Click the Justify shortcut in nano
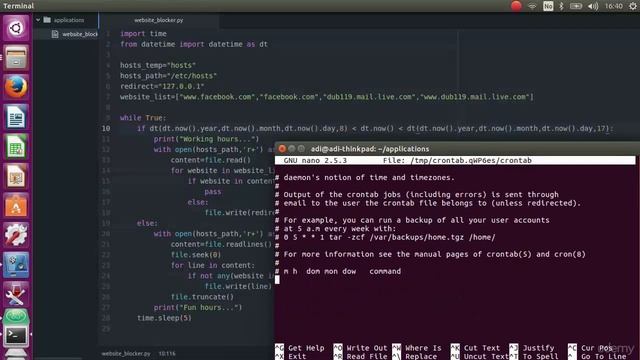 click(x=532, y=348)
